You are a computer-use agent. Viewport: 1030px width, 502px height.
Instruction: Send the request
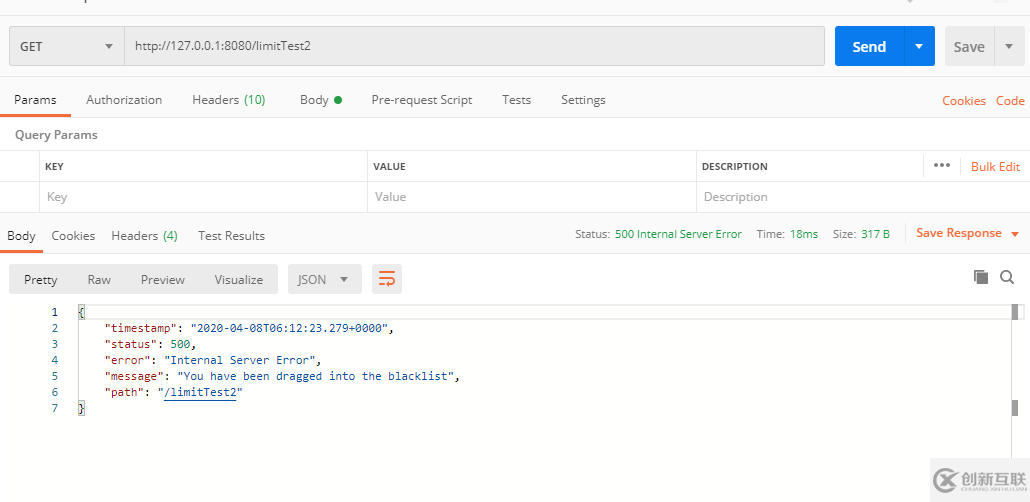[x=869, y=46]
